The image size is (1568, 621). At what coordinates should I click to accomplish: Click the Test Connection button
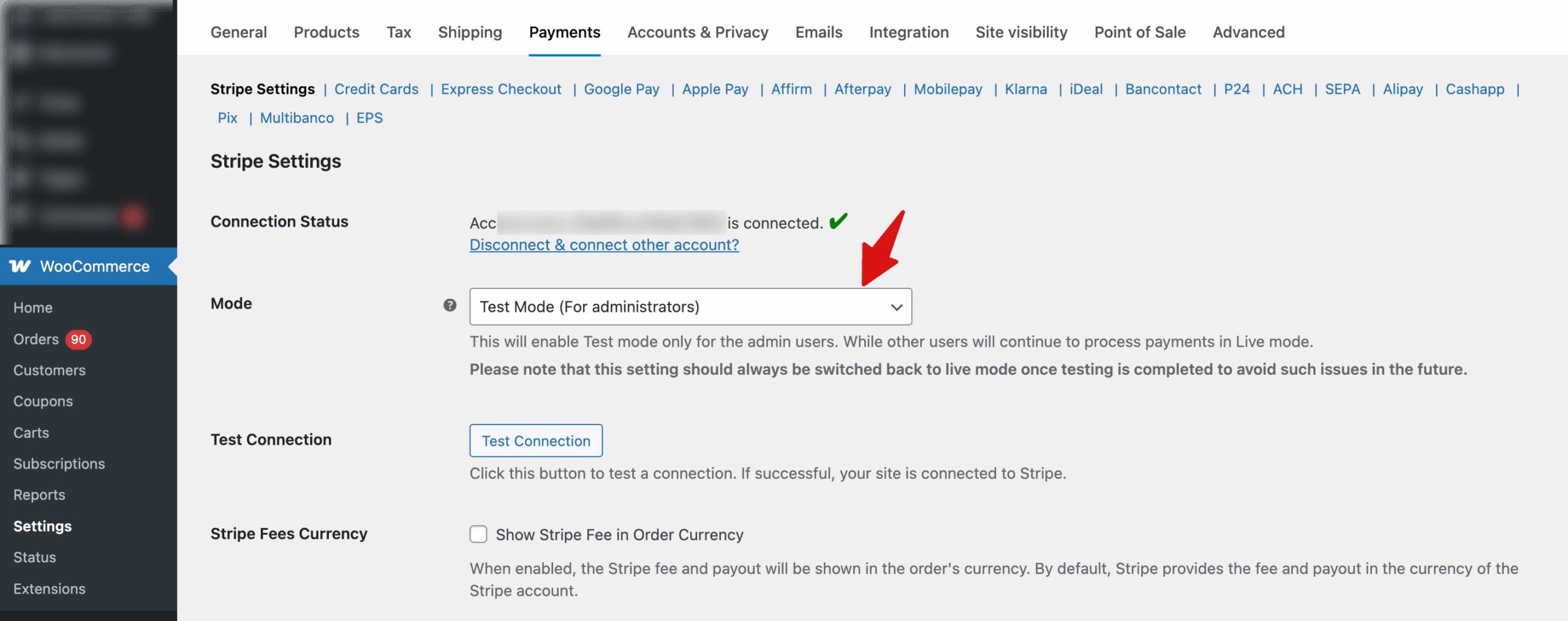(x=536, y=440)
